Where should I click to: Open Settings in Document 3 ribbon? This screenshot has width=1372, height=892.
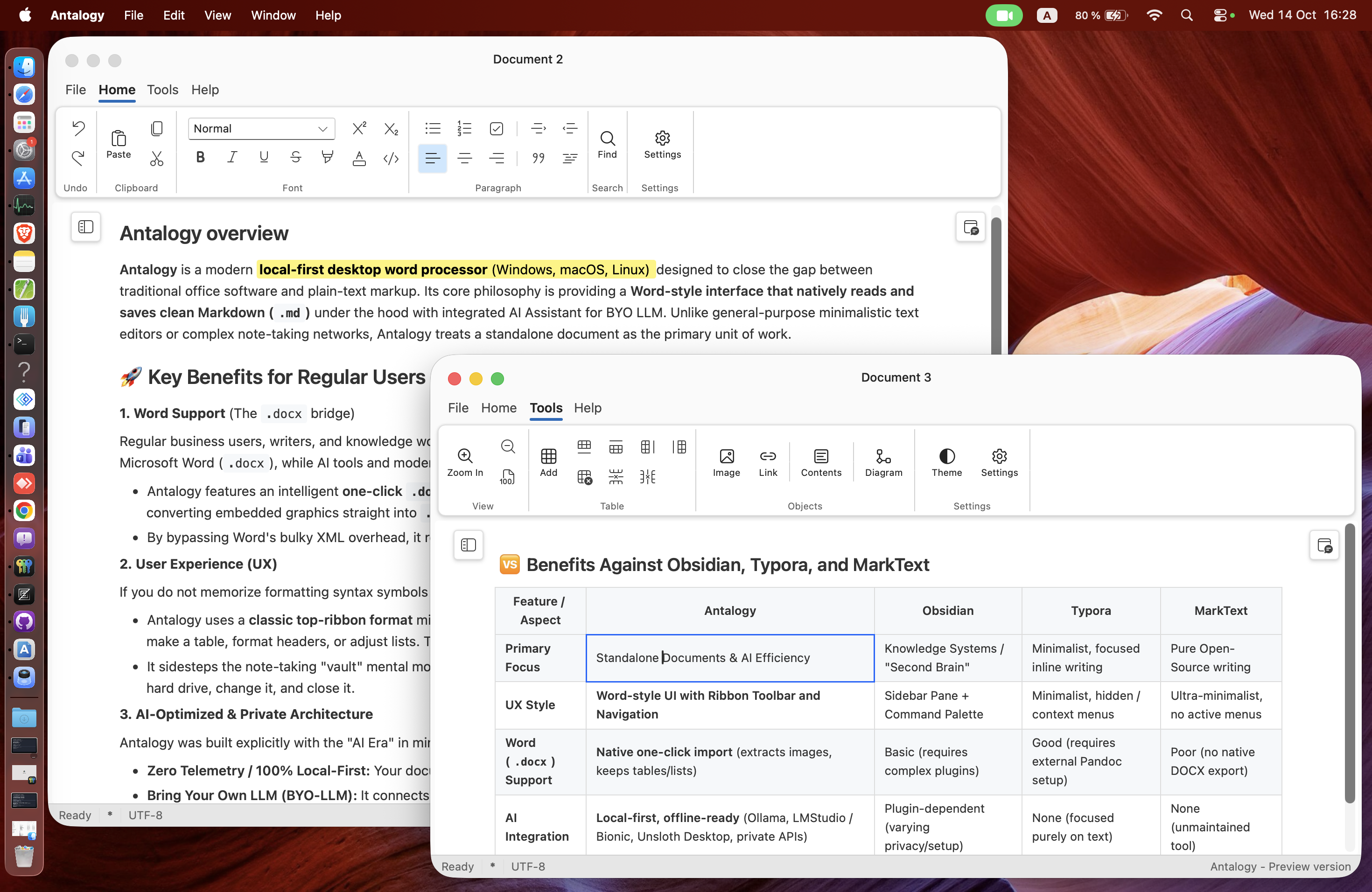(x=999, y=463)
